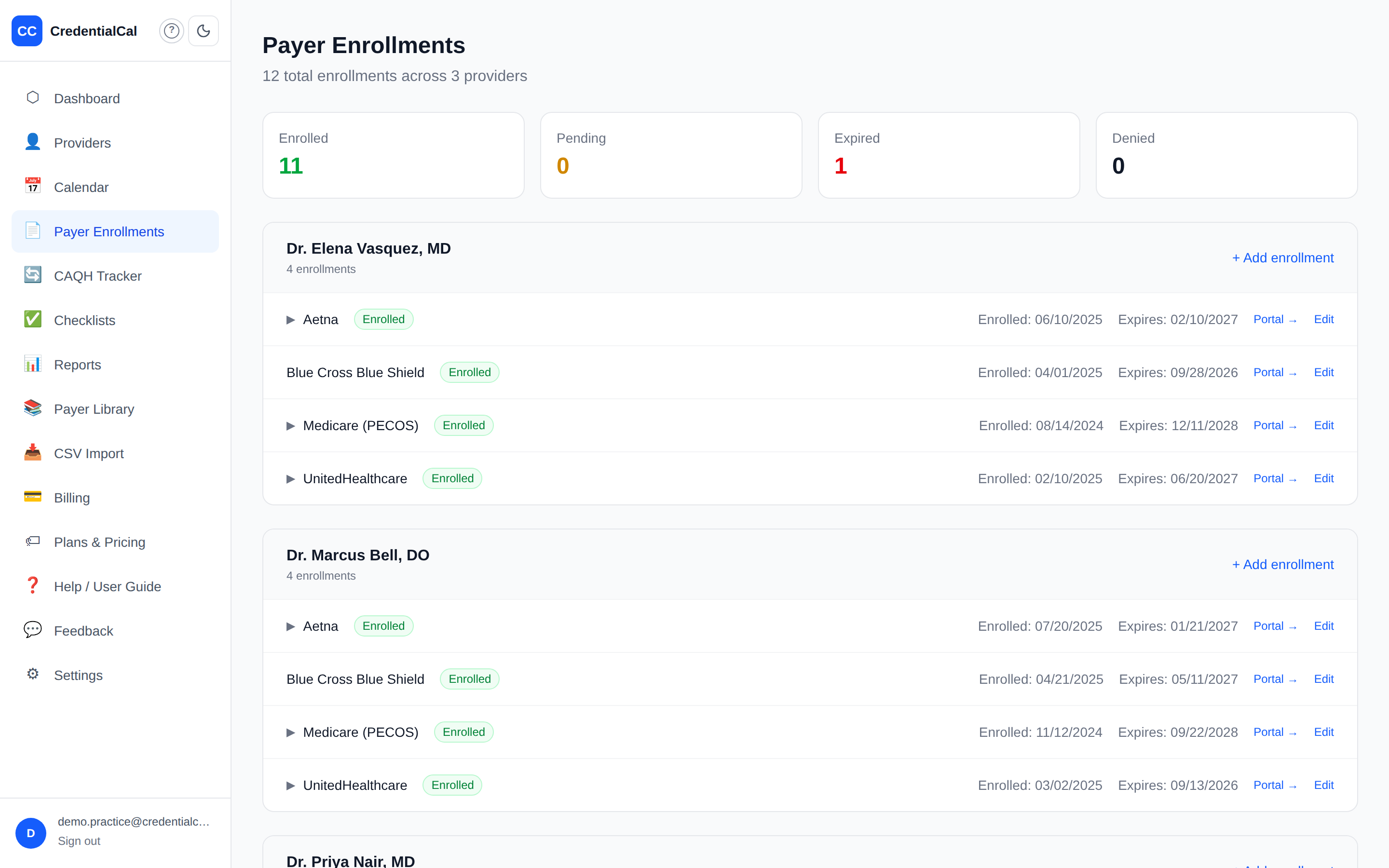Expand Dr. Vasquez Medicare (PECOS) row
Viewport: 1389px width, 868px height.
tap(290, 426)
